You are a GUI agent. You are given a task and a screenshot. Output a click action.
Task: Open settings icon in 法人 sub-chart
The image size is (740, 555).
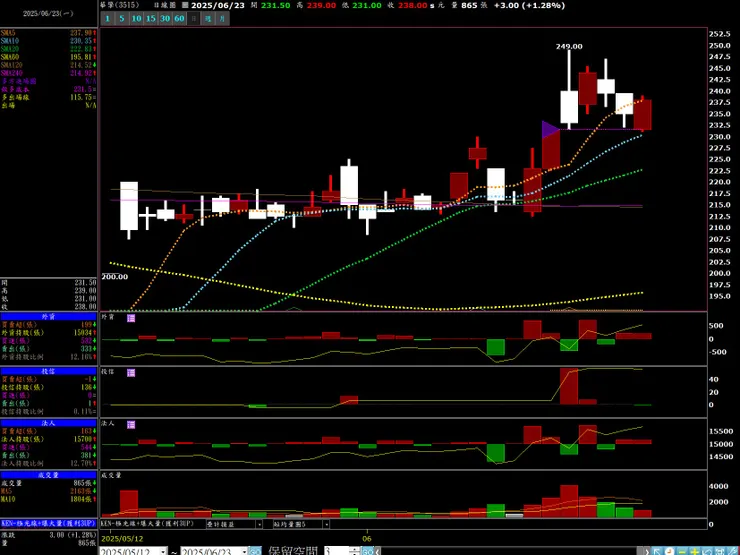pyautogui.click(x=131, y=425)
